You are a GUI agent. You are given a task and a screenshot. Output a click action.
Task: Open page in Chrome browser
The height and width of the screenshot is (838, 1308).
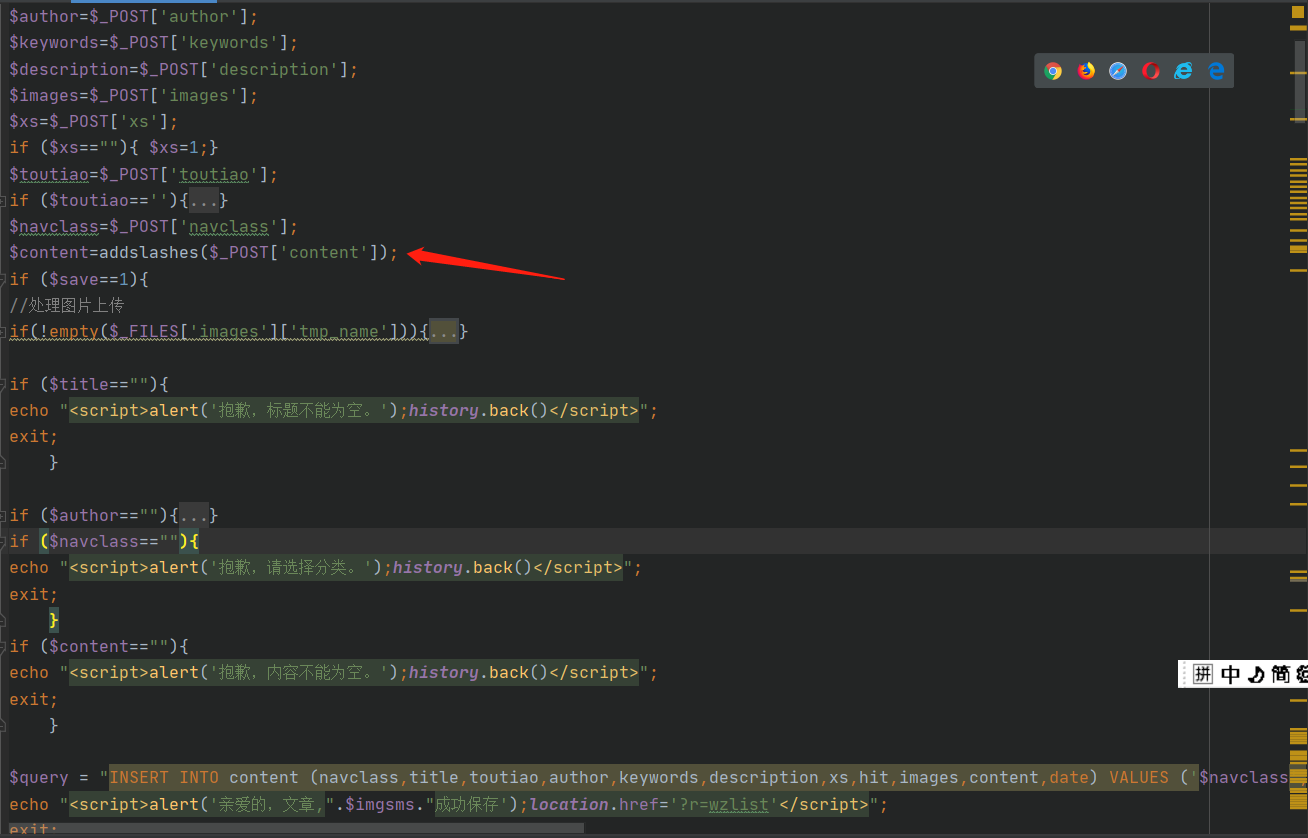click(x=1053, y=71)
